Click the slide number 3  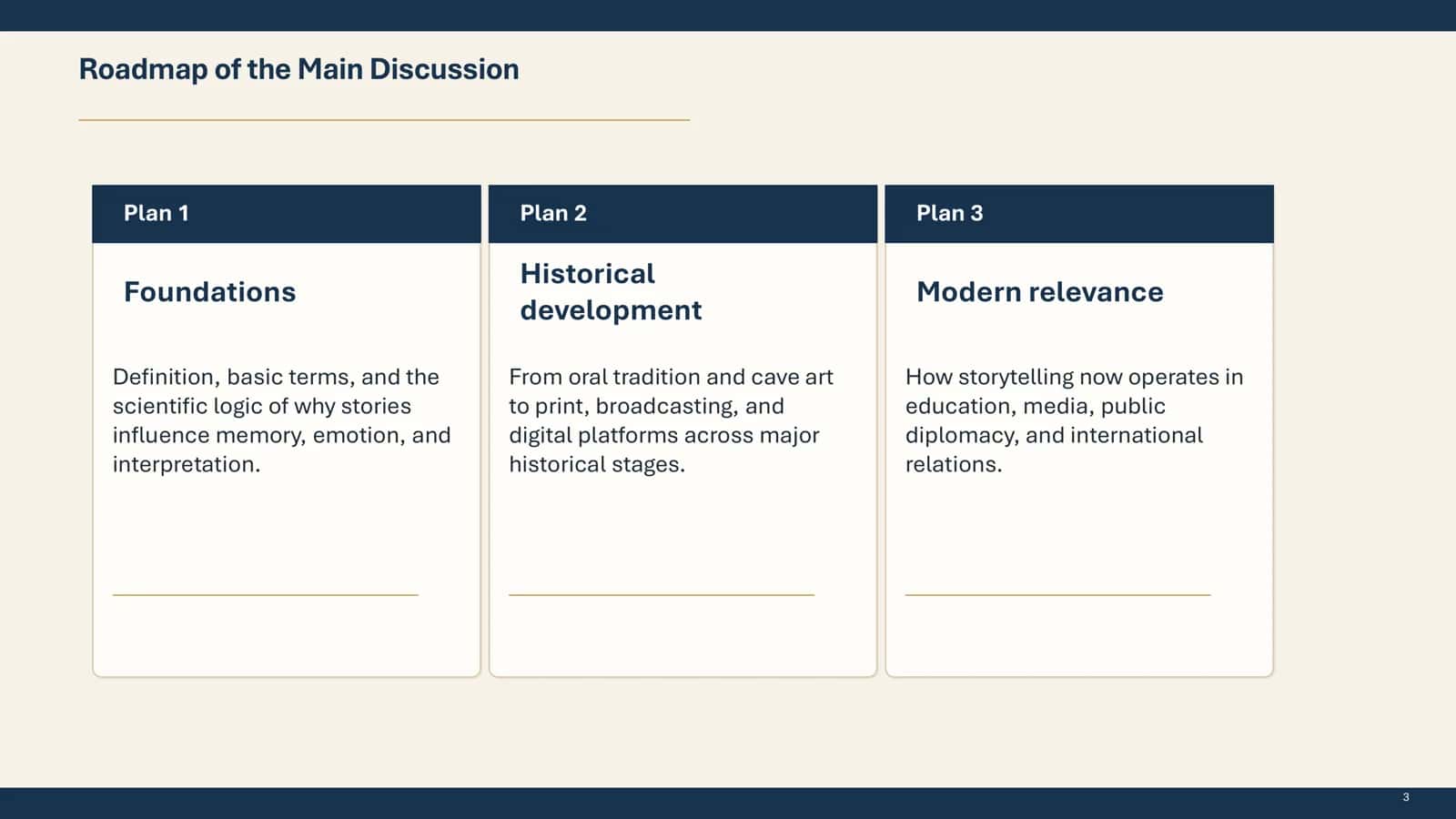[x=1406, y=797]
